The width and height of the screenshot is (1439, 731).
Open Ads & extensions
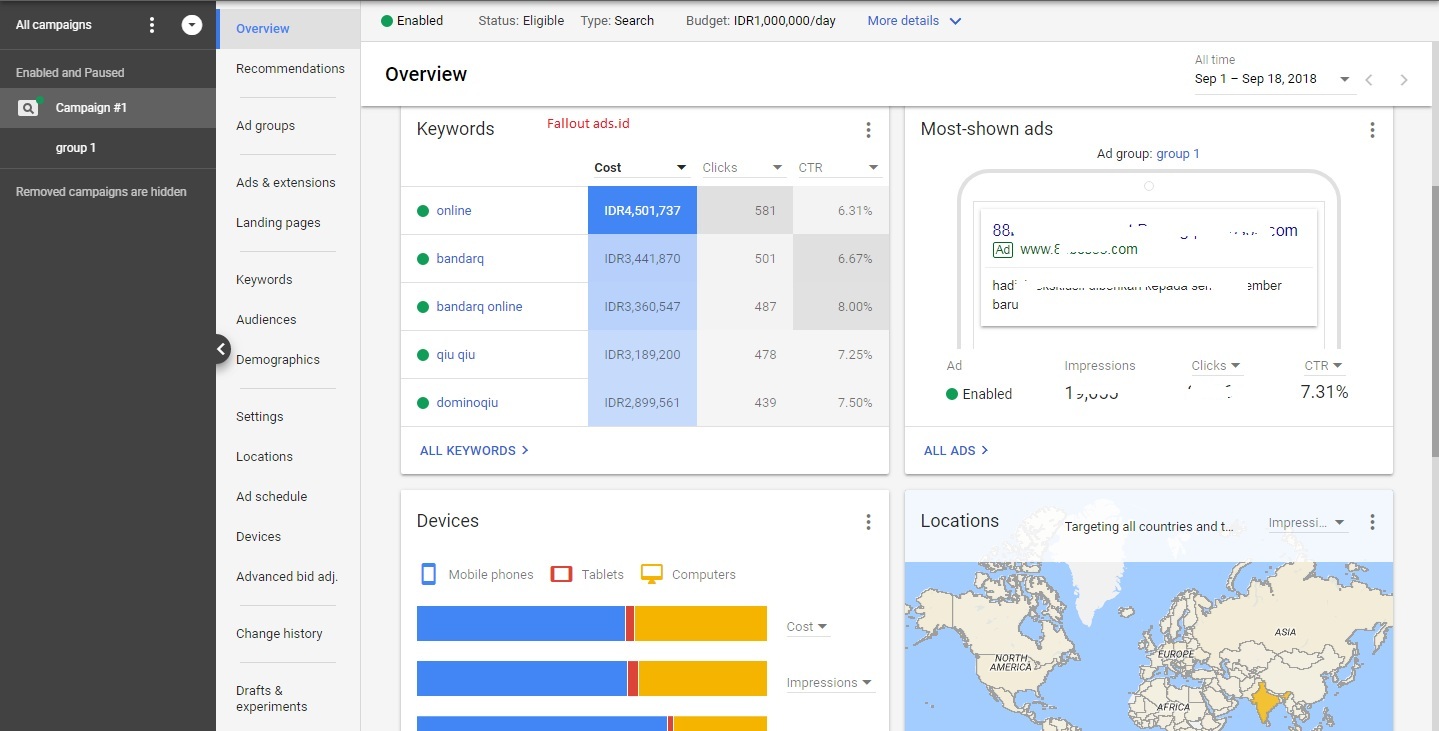(x=286, y=183)
